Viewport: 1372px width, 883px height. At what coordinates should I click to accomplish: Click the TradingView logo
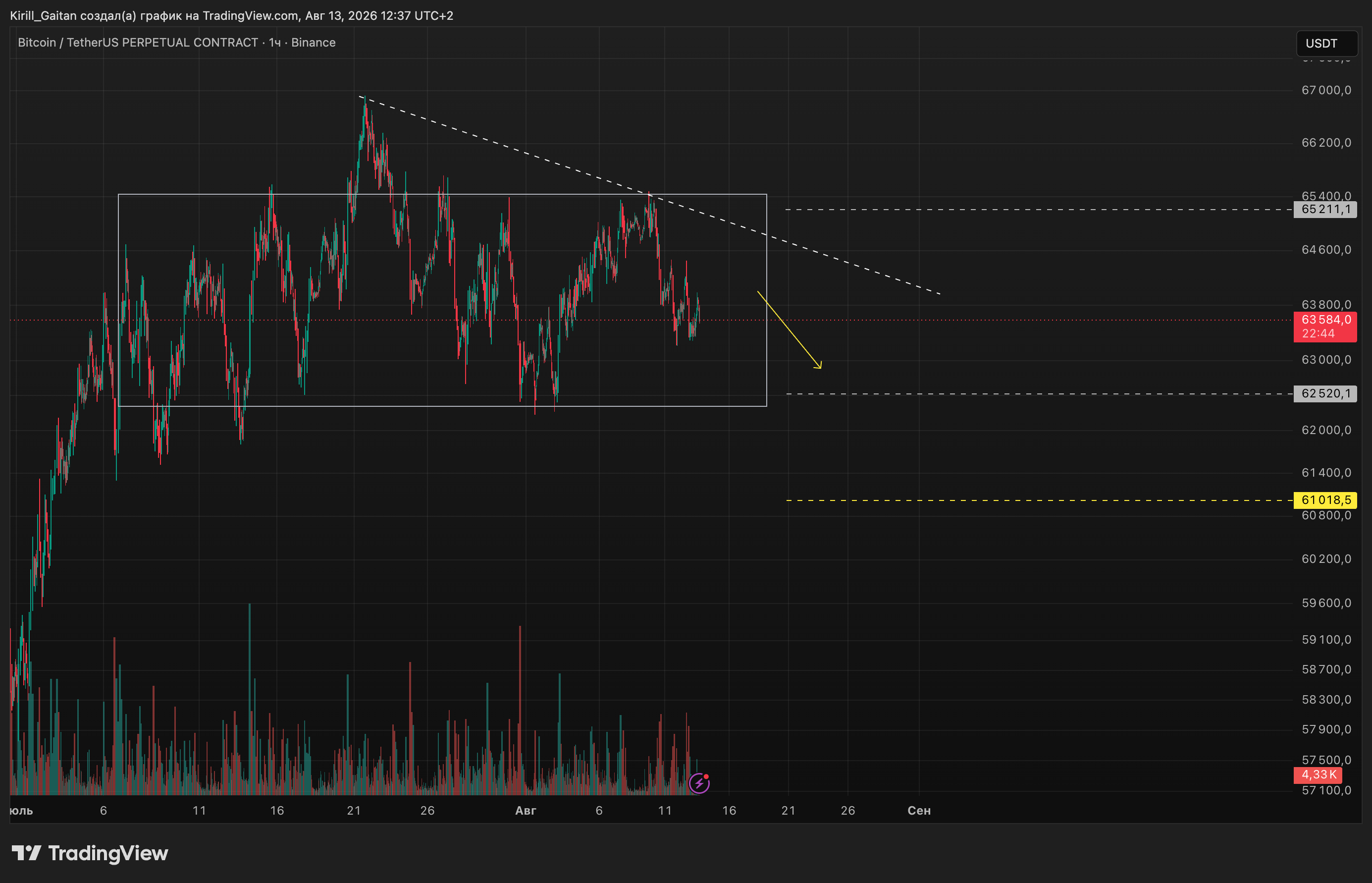pyautogui.click(x=90, y=853)
